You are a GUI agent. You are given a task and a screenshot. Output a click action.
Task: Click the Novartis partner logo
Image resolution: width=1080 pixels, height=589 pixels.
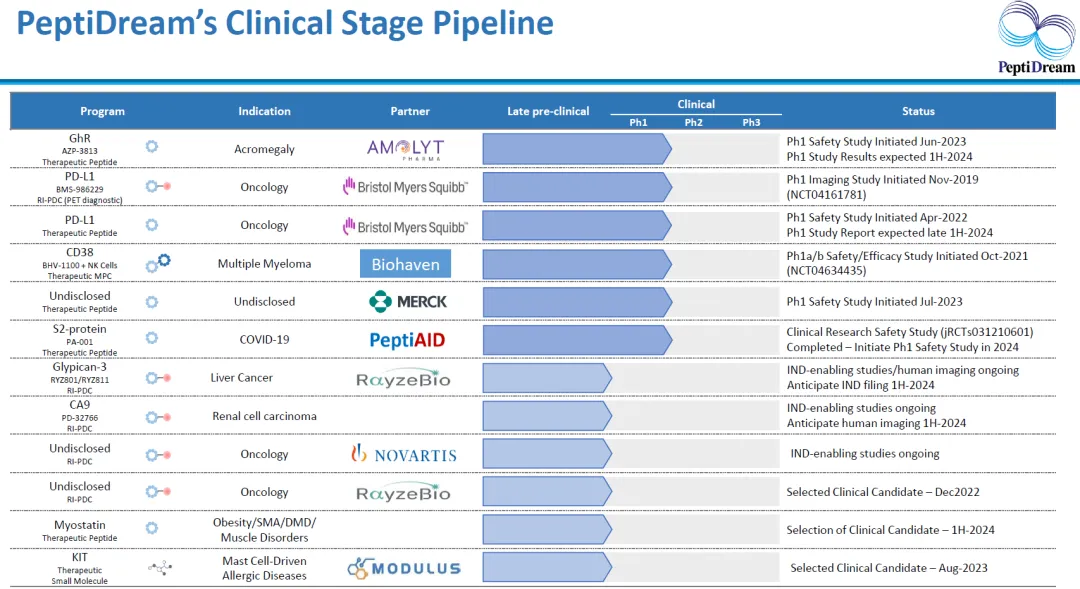click(404, 455)
